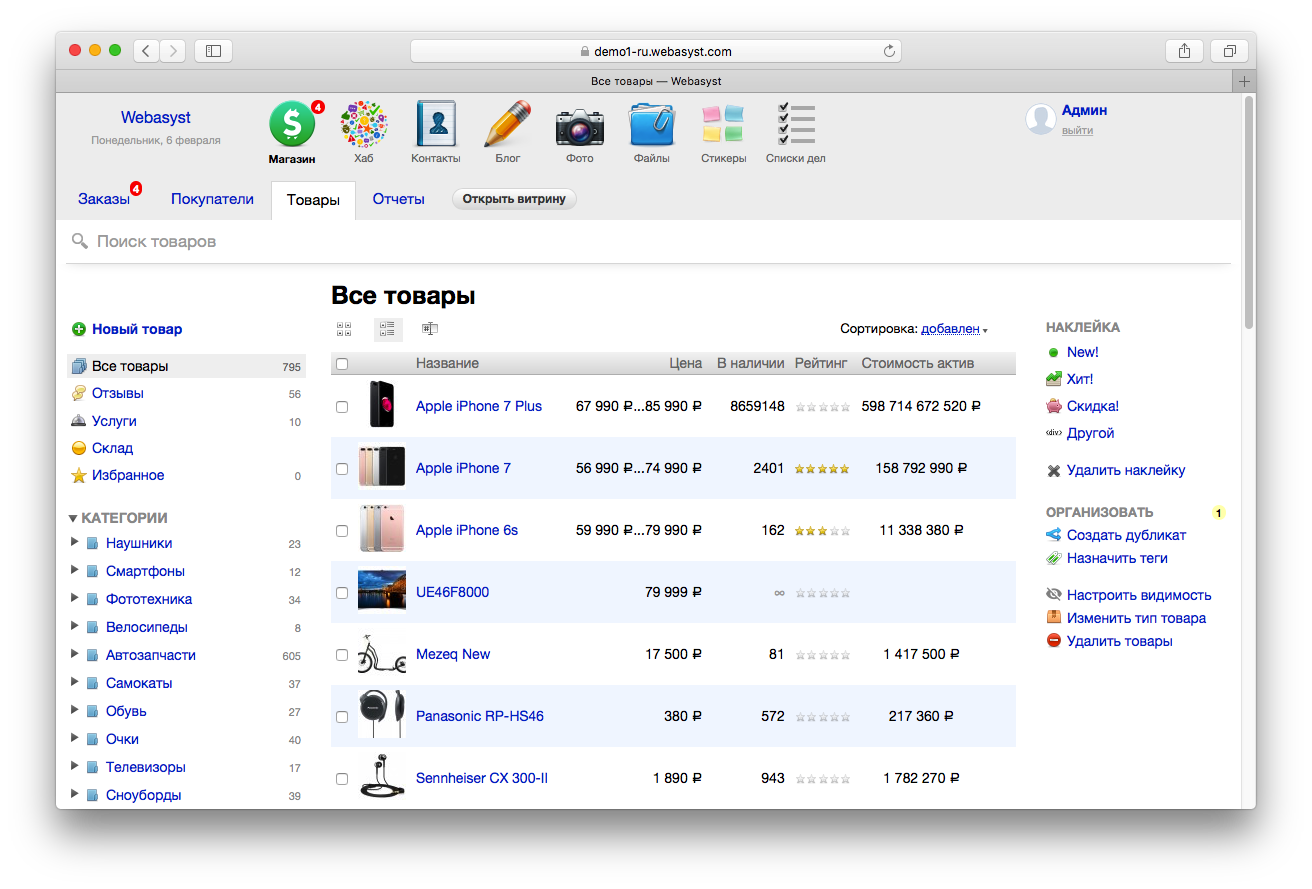The height and width of the screenshot is (889, 1312).
Task: Click the выйти logout link
Action: [x=1077, y=130]
